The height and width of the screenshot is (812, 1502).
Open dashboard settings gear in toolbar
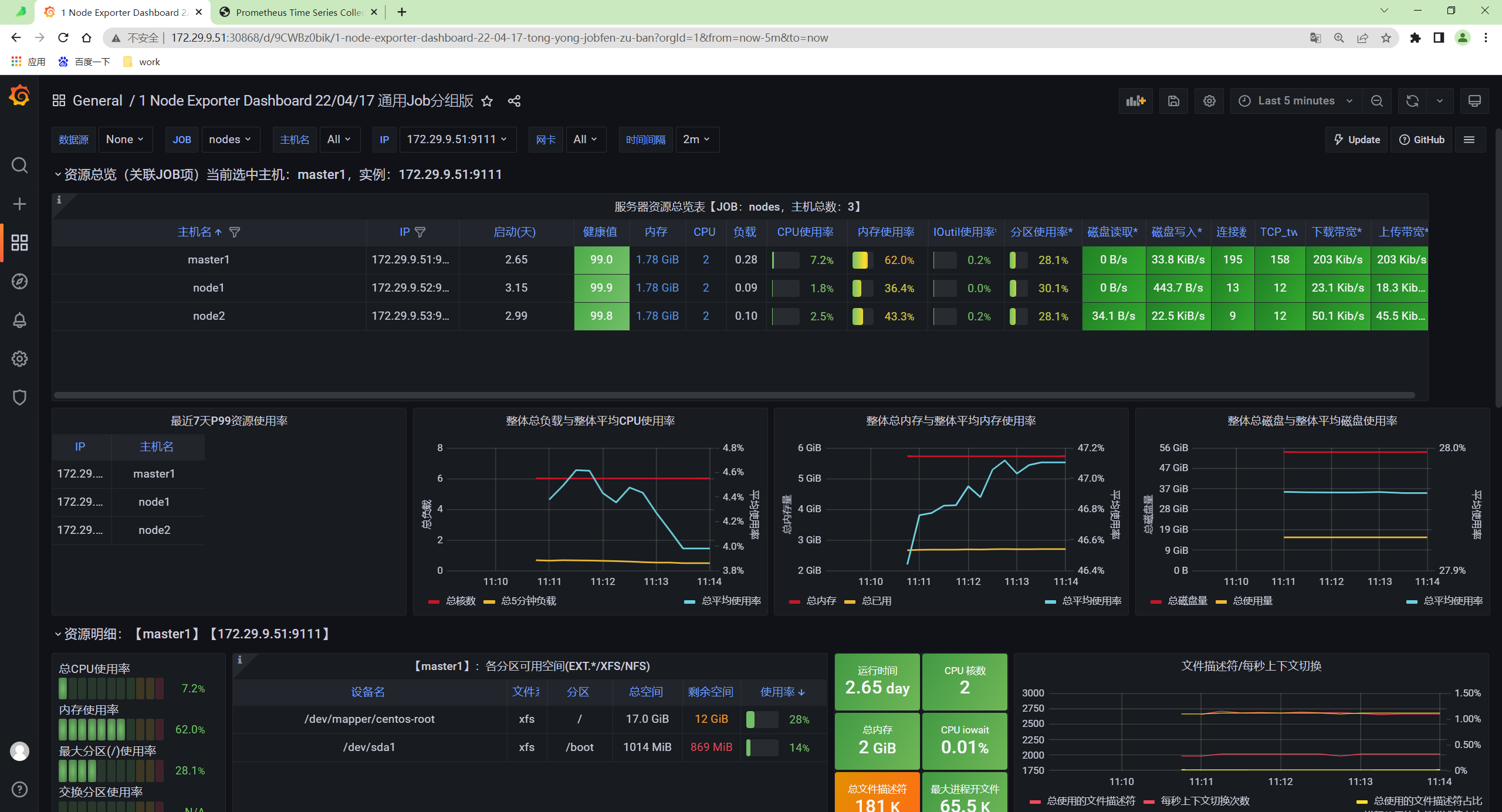pyautogui.click(x=1209, y=101)
